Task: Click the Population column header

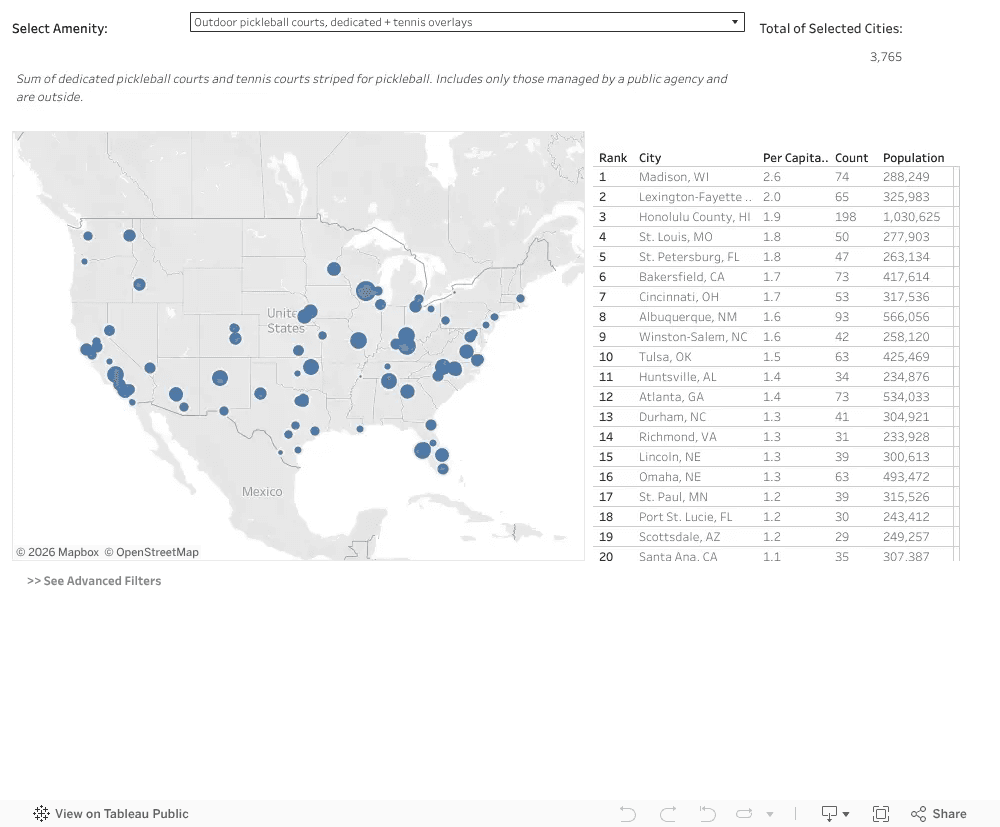Action: point(913,157)
